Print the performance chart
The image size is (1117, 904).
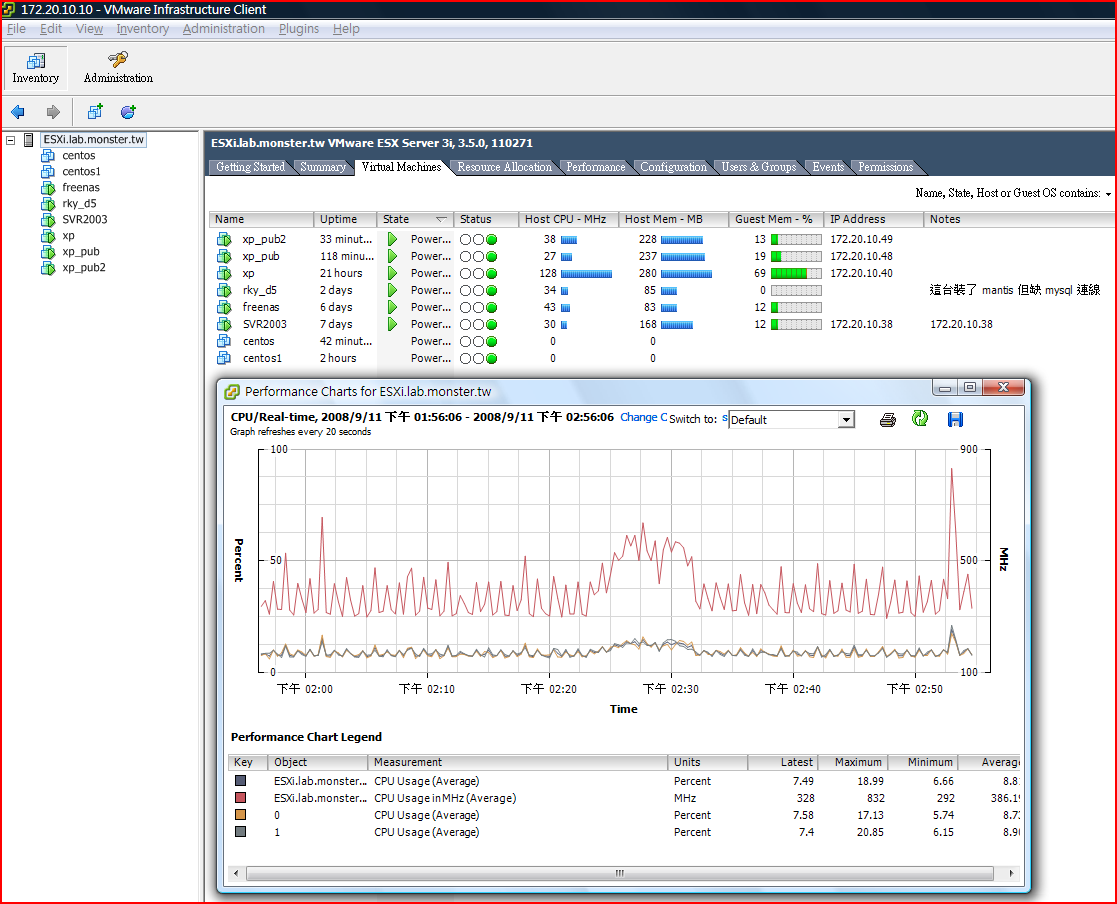coord(888,420)
